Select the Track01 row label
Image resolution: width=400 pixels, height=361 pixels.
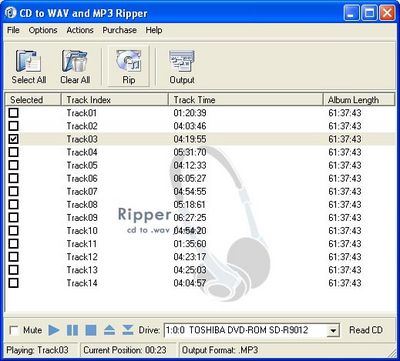tap(82, 113)
